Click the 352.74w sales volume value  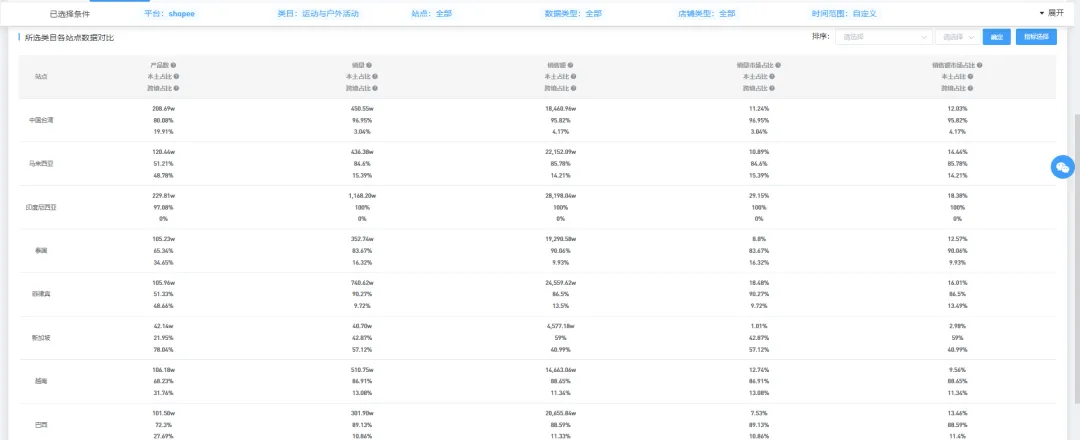click(x=362, y=239)
